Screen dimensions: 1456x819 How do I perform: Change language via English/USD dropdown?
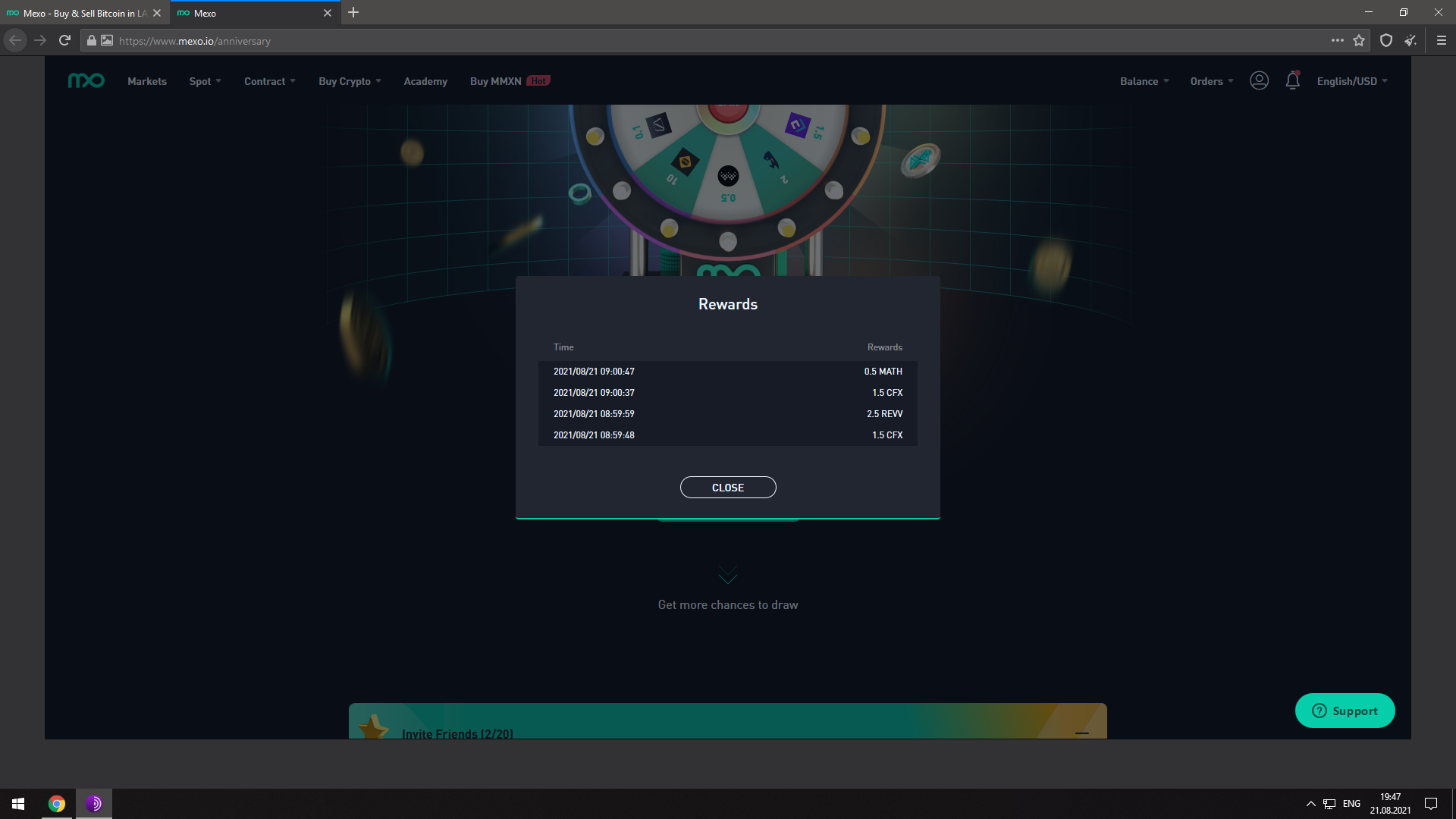tap(1352, 81)
